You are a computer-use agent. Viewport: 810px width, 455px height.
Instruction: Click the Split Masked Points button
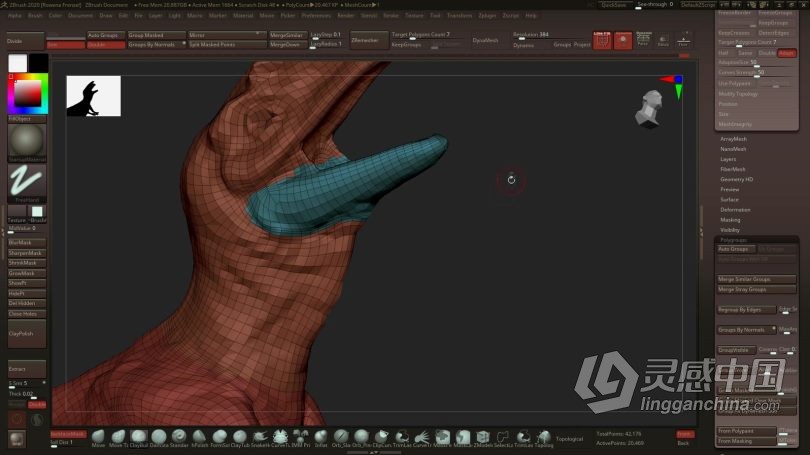coord(226,44)
